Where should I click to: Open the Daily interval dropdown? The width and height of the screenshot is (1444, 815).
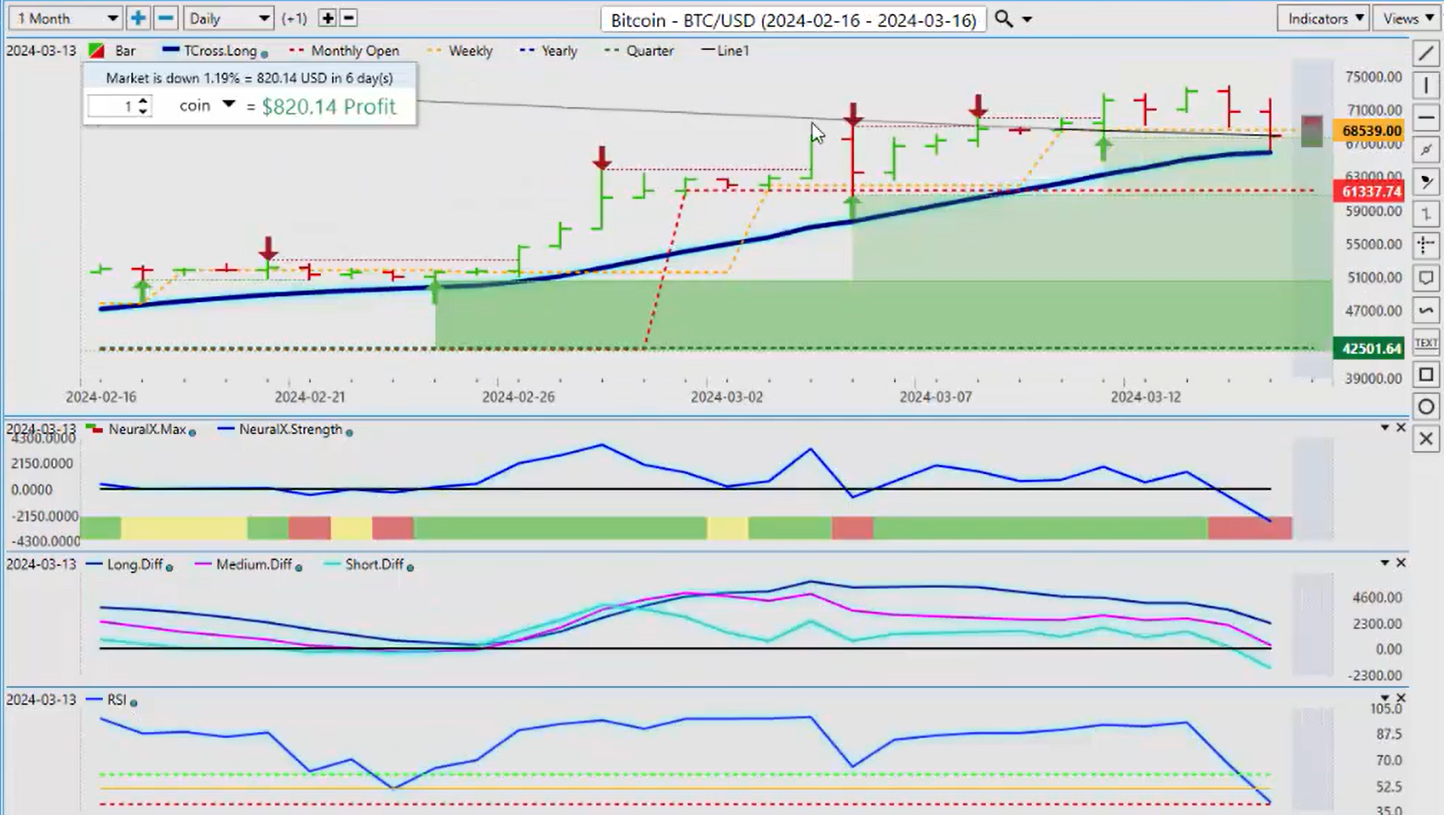229,18
